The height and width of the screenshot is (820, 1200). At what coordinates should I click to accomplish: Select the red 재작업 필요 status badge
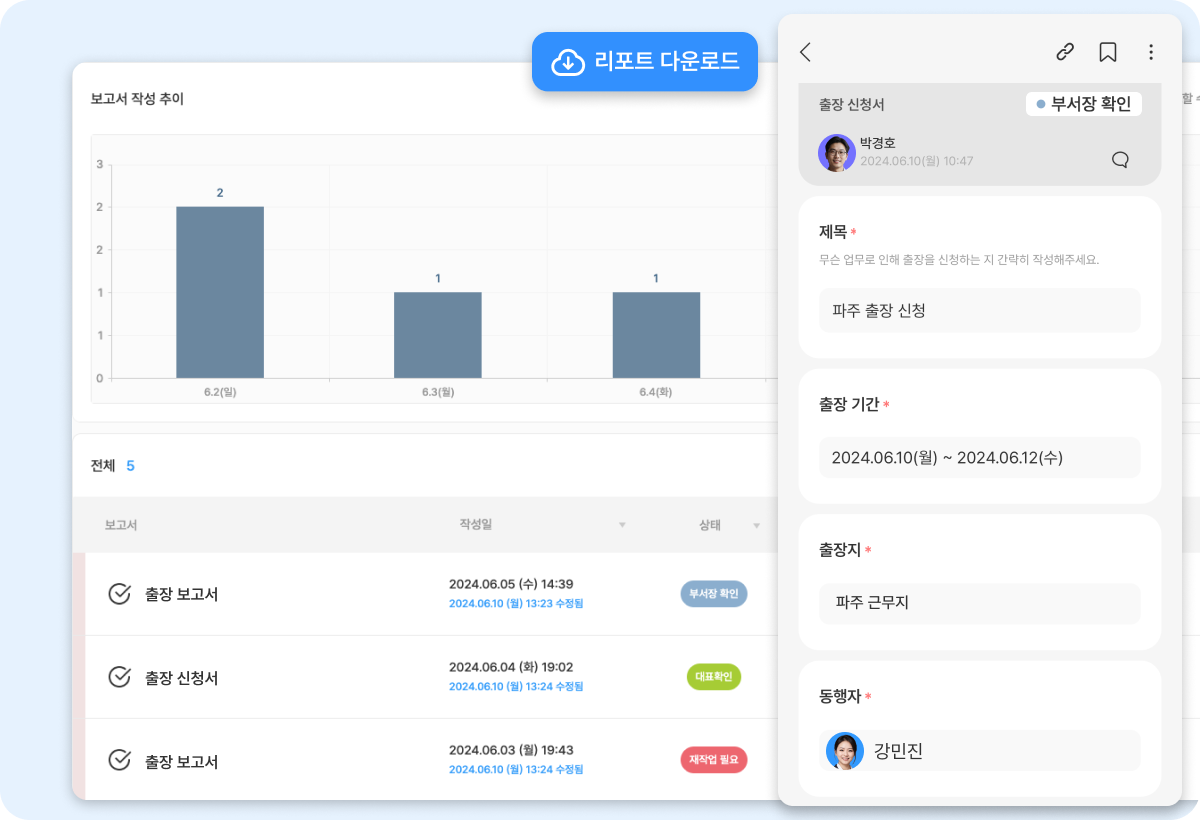pos(713,760)
